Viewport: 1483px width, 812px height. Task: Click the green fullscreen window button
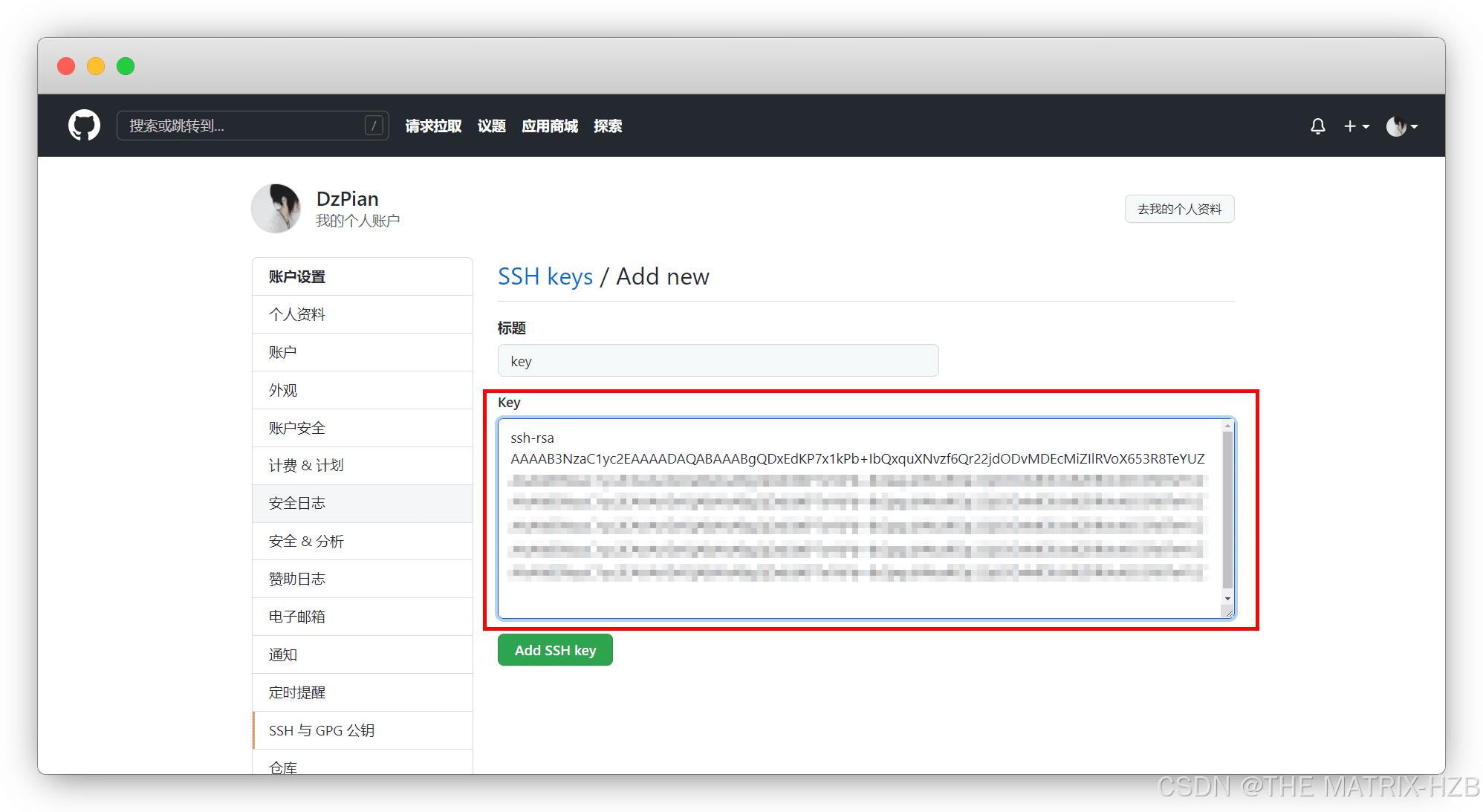pyautogui.click(x=126, y=66)
